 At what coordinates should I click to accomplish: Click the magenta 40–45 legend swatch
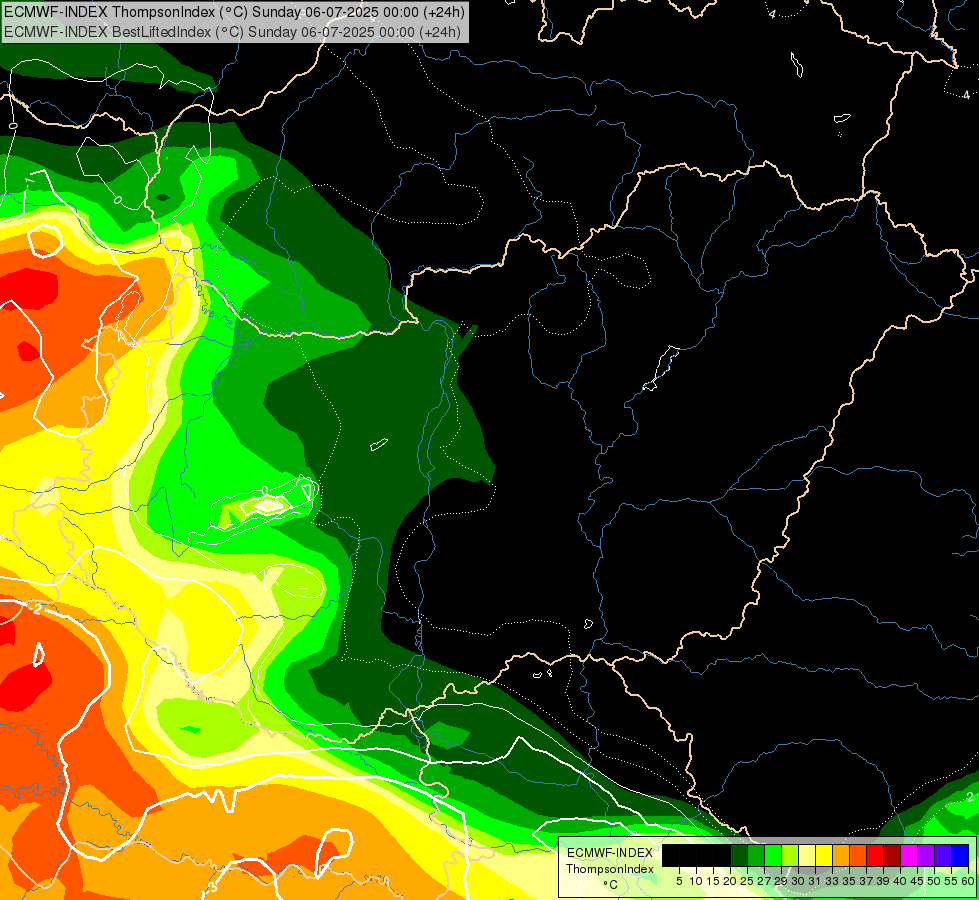coord(908,855)
